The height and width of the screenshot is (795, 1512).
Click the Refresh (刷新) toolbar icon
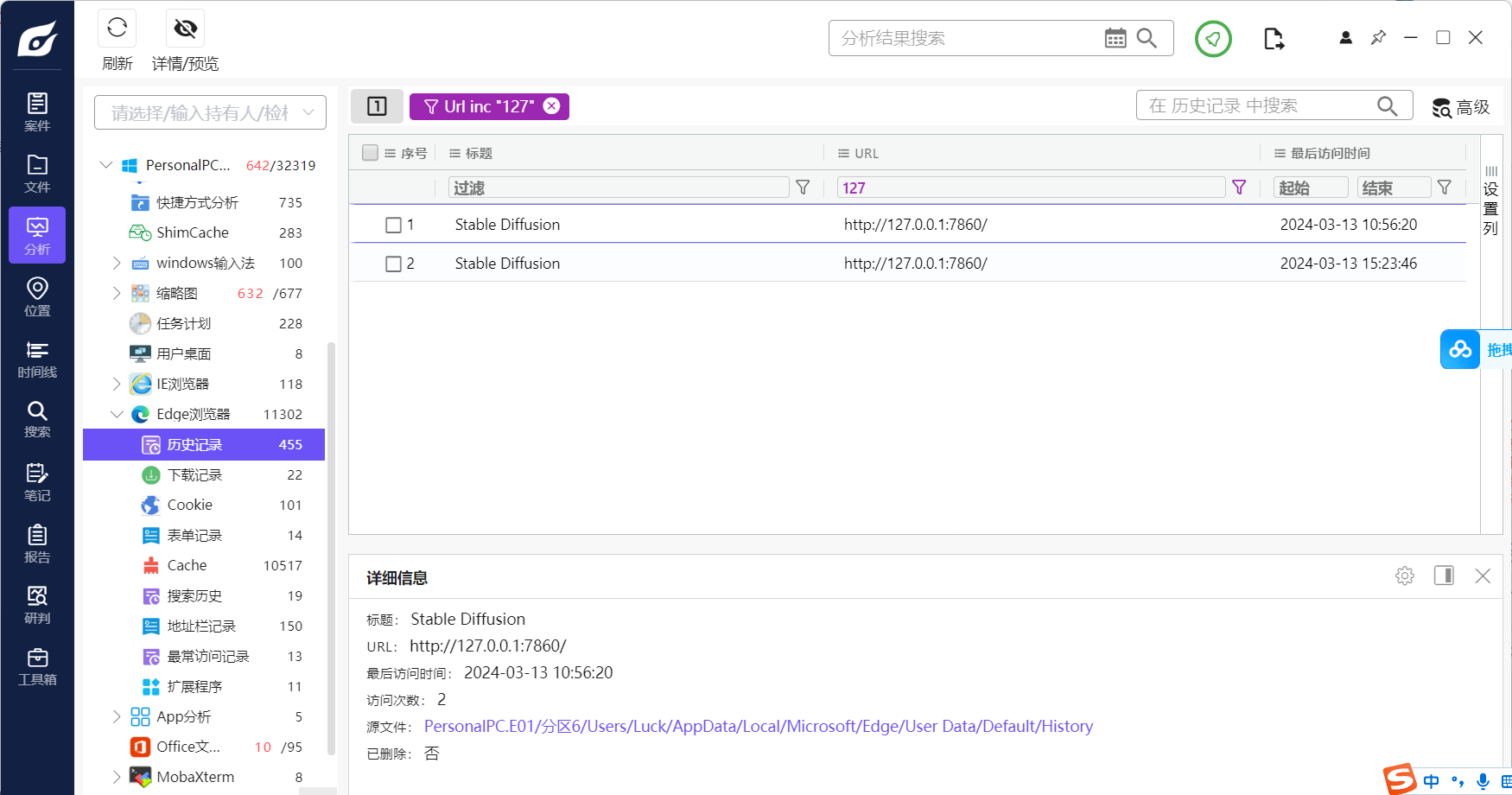[x=118, y=29]
